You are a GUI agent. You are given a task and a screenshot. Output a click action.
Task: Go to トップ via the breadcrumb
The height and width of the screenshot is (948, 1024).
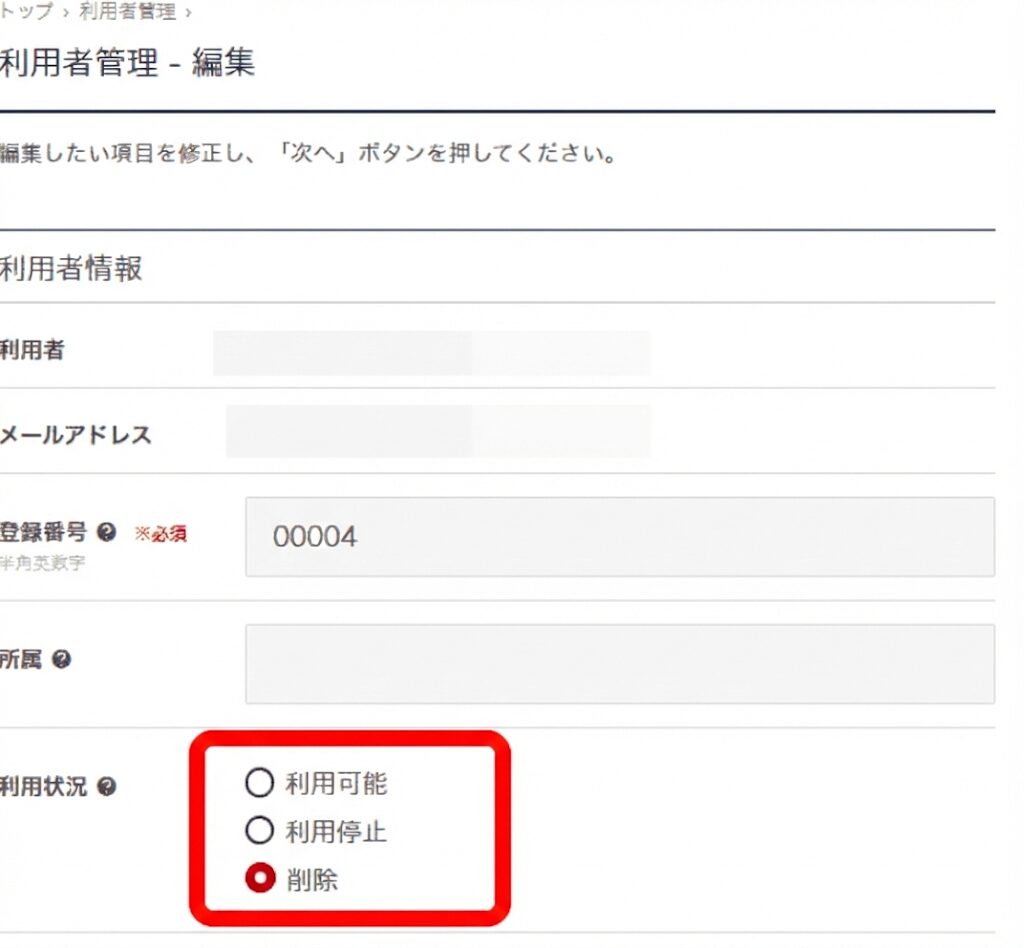click(x=26, y=12)
